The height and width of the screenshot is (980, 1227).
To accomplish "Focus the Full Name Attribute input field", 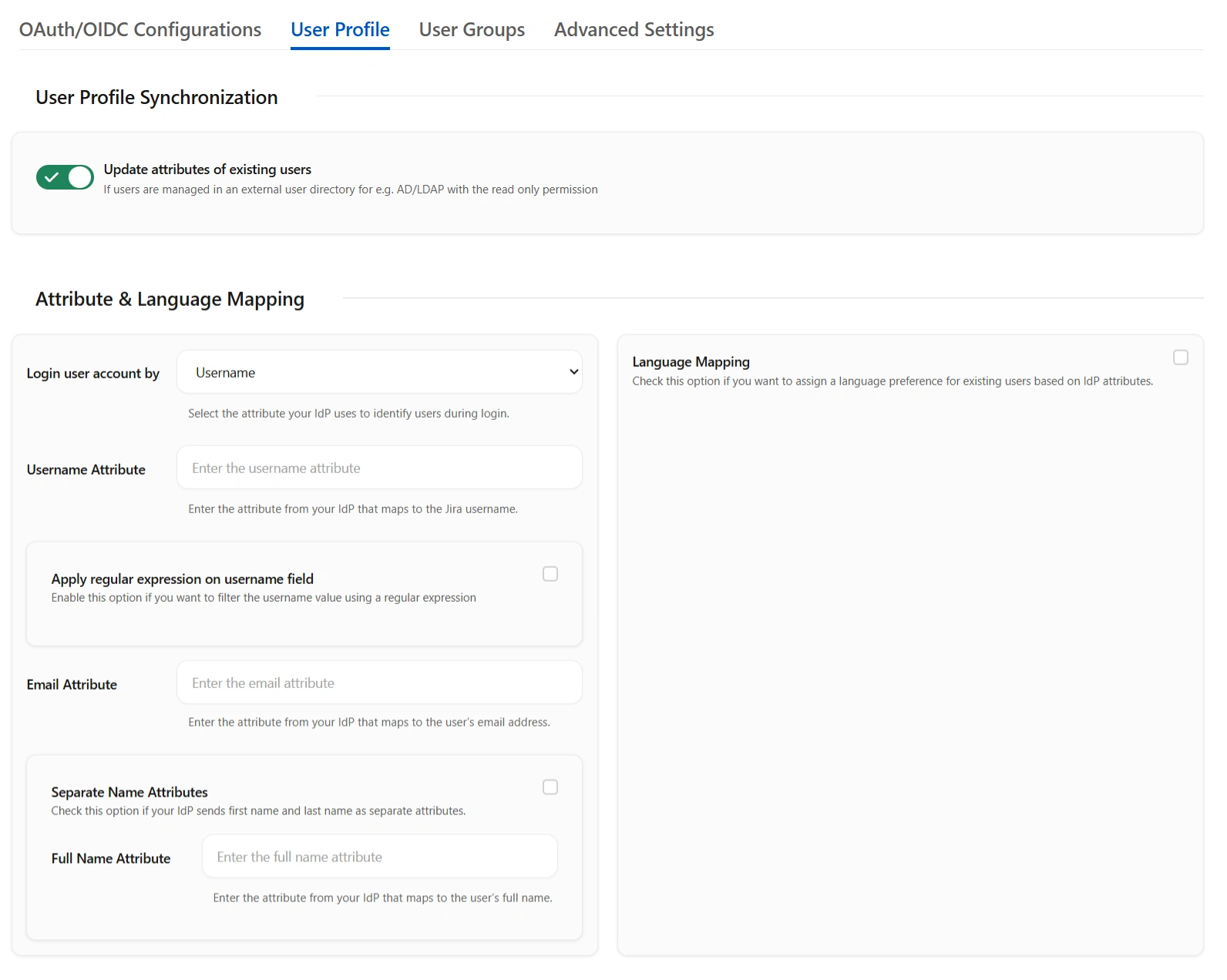I will pyautogui.click(x=379, y=857).
